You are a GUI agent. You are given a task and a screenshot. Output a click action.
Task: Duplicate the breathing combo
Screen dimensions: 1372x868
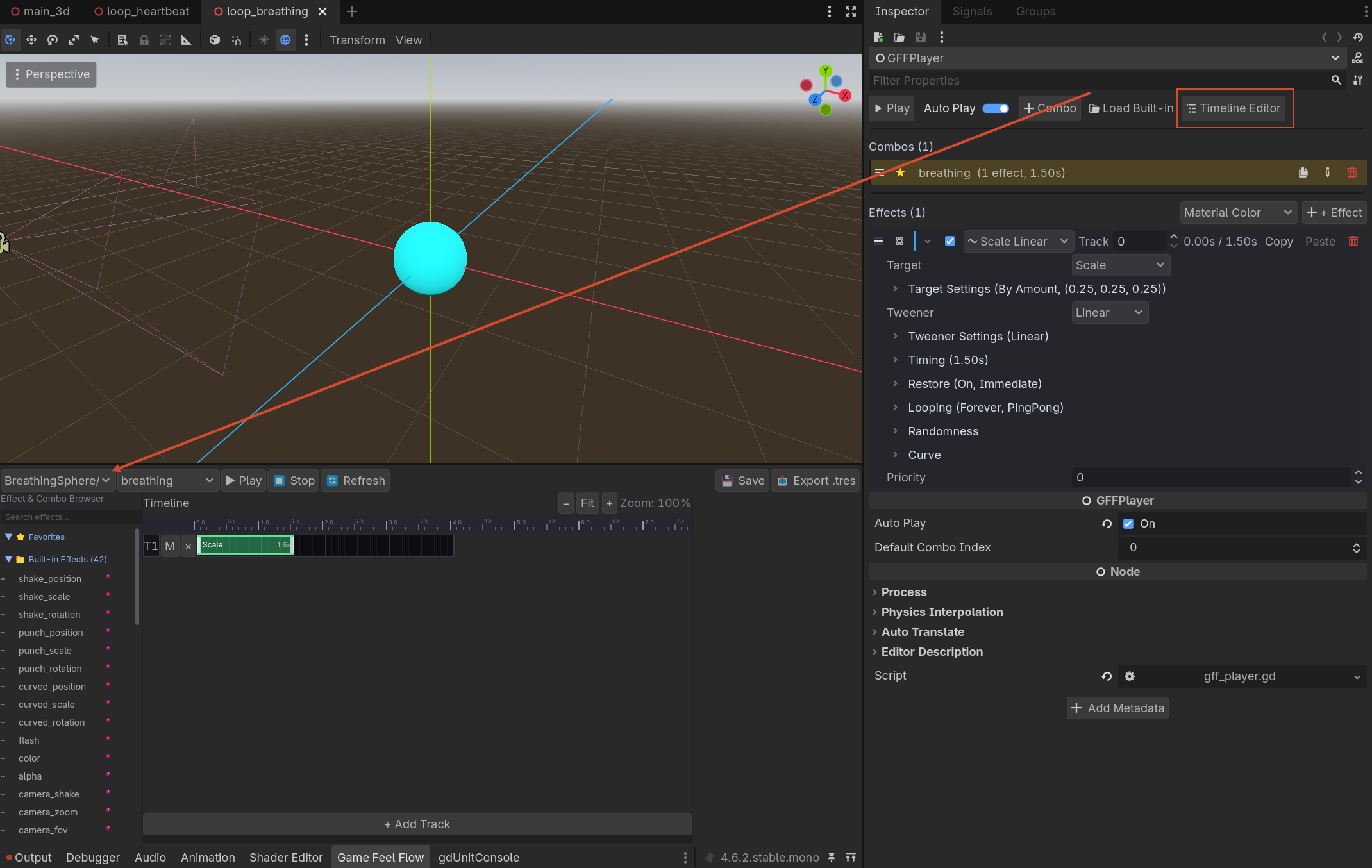pyautogui.click(x=1303, y=172)
